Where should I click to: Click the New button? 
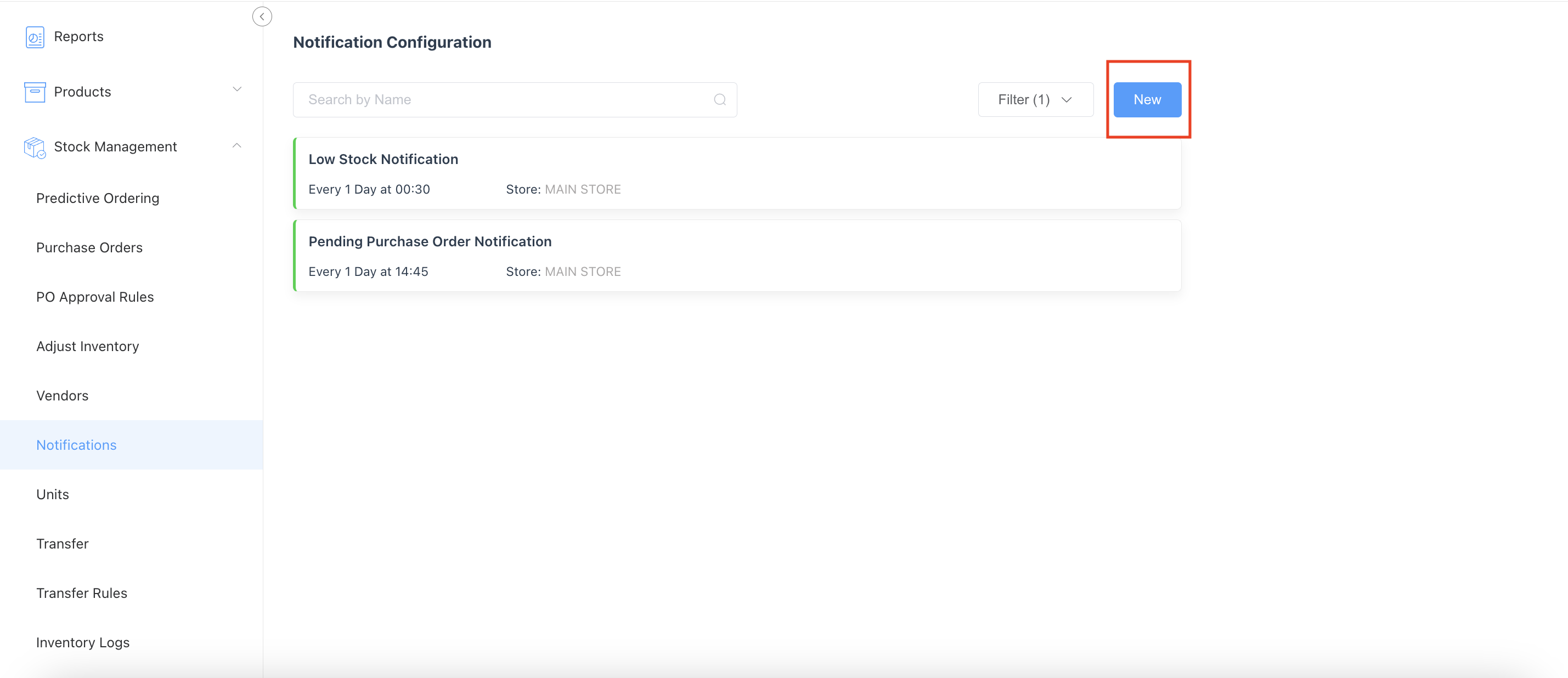1147,99
